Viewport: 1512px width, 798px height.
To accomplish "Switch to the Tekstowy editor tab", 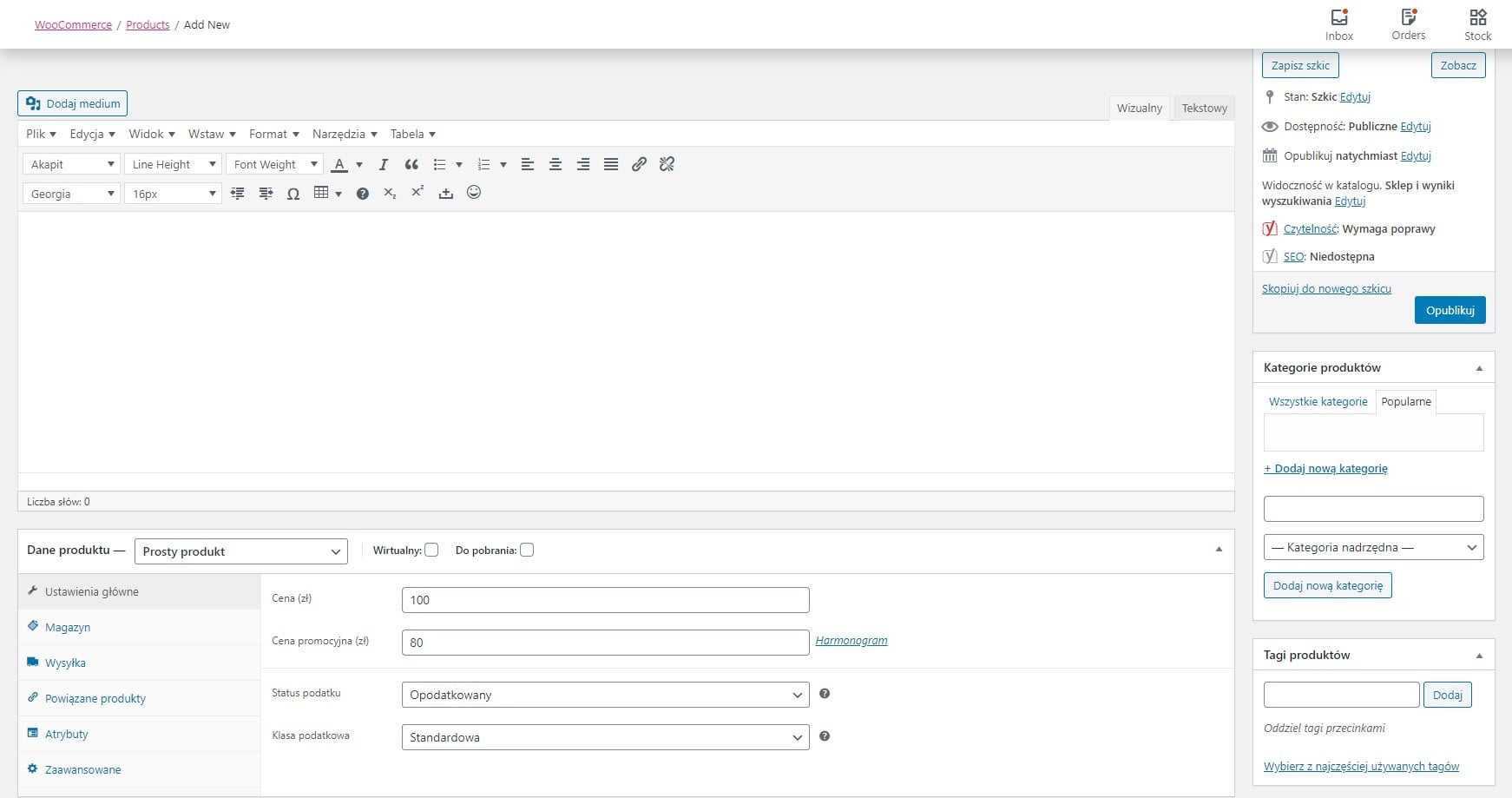I will pyautogui.click(x=1204, y=108).
